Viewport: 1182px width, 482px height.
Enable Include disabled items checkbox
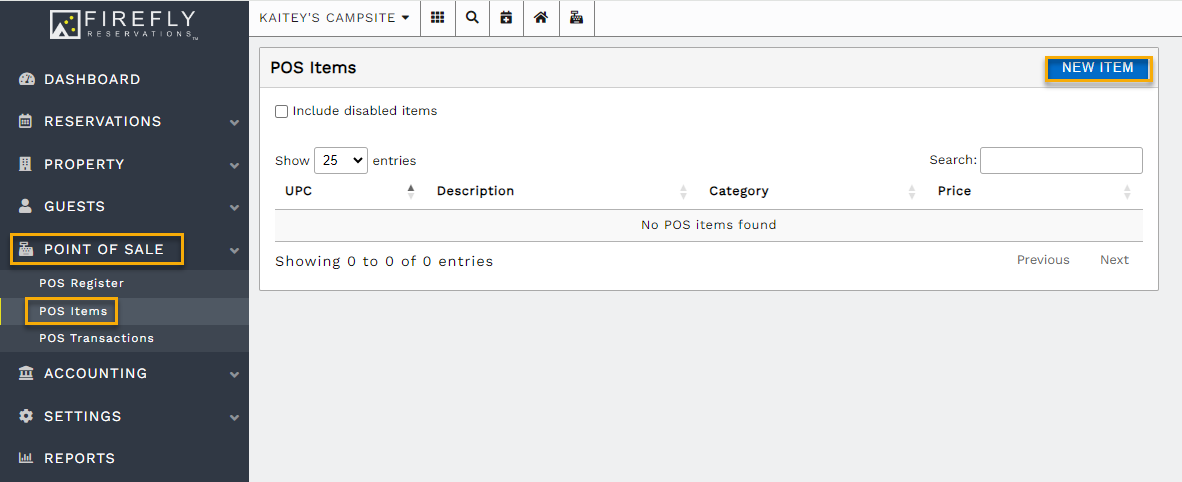click(282, 111)
